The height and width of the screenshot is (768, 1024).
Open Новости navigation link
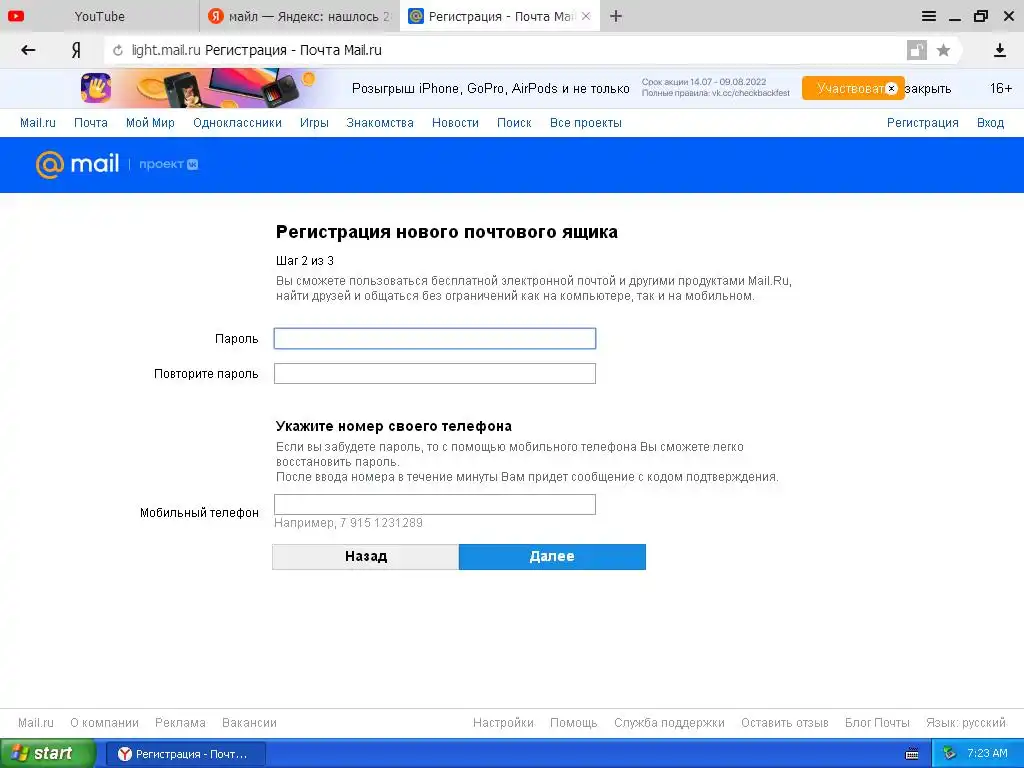point(455,123)
